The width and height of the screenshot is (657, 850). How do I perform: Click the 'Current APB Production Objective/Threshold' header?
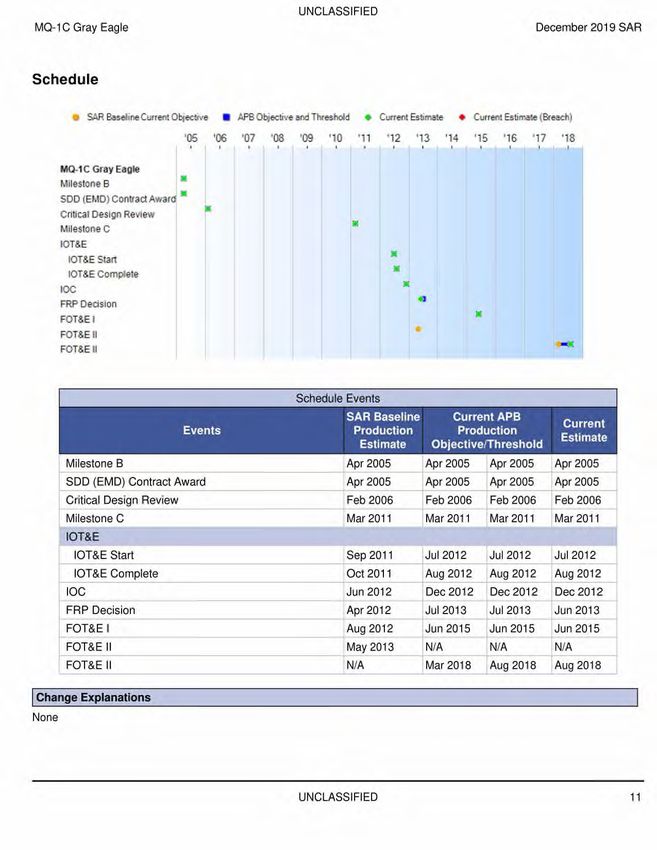pos(487,430)
